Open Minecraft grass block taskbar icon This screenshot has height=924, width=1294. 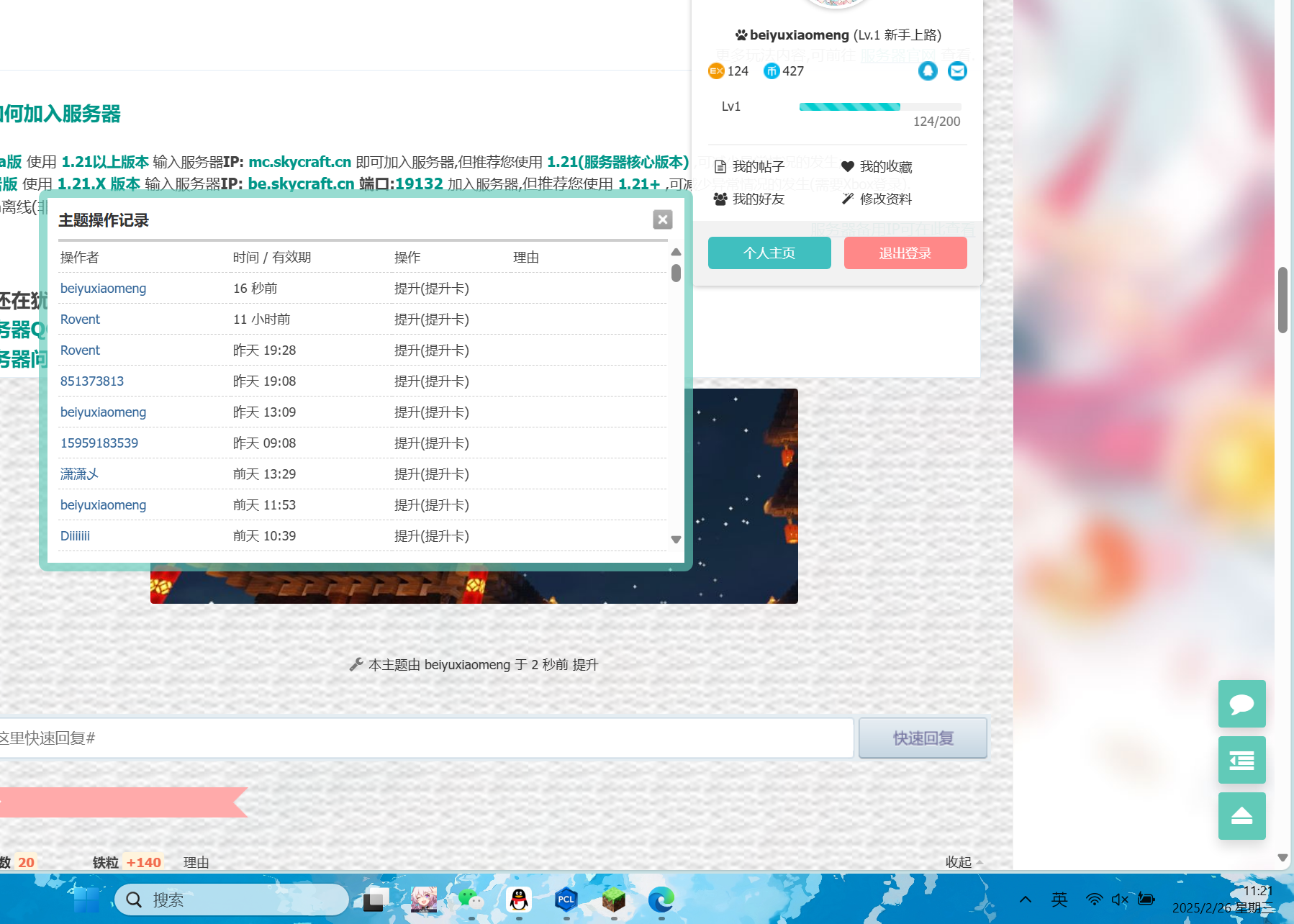pyautogui.click(x=614, y=900)
